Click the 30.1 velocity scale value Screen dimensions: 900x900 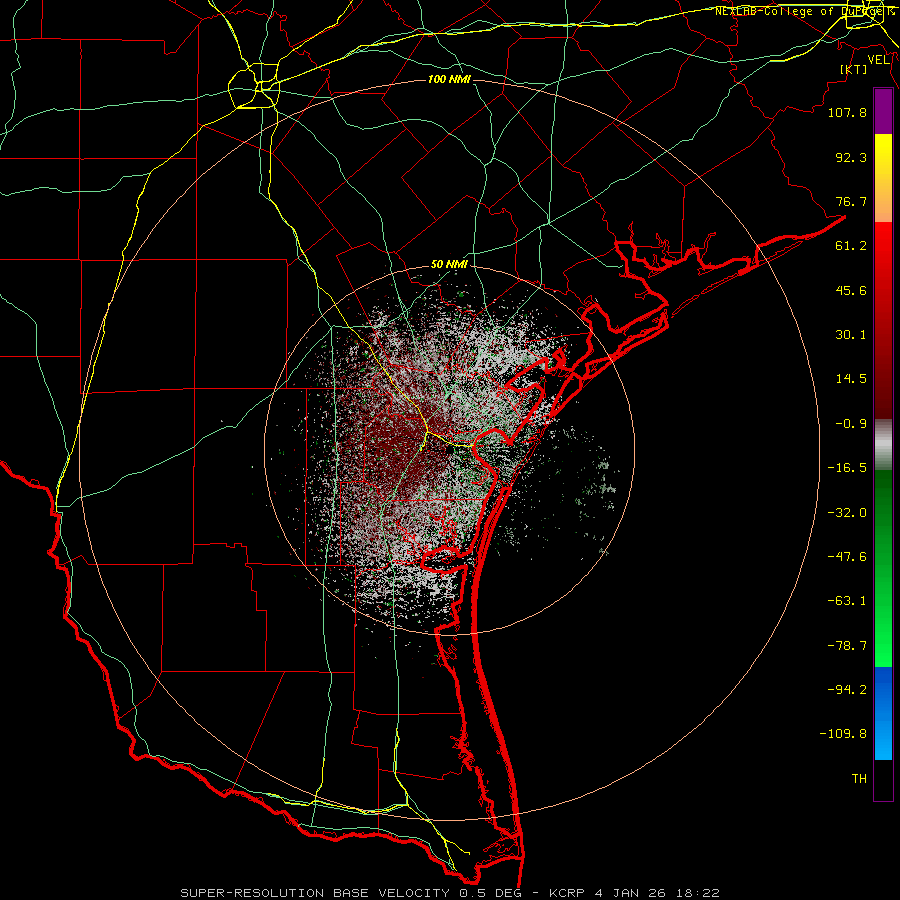coord(851,335)
